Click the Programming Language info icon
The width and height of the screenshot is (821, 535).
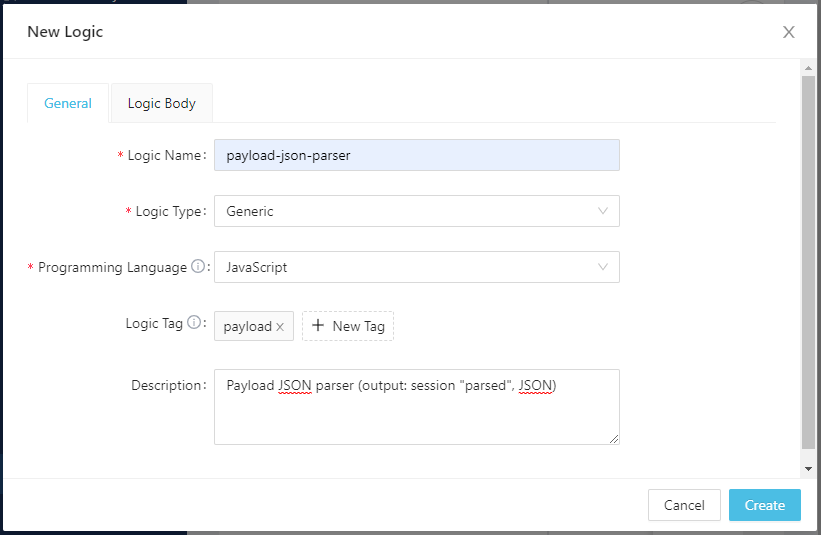tap(198, 267)
